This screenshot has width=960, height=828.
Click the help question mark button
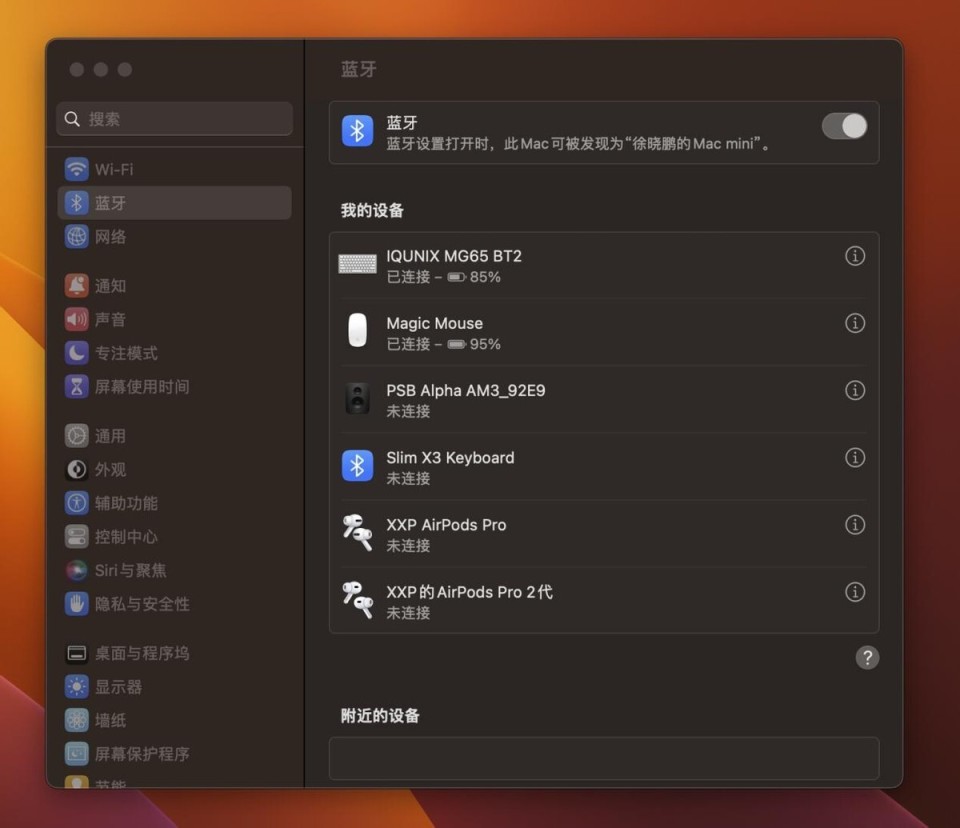(867, 658)
